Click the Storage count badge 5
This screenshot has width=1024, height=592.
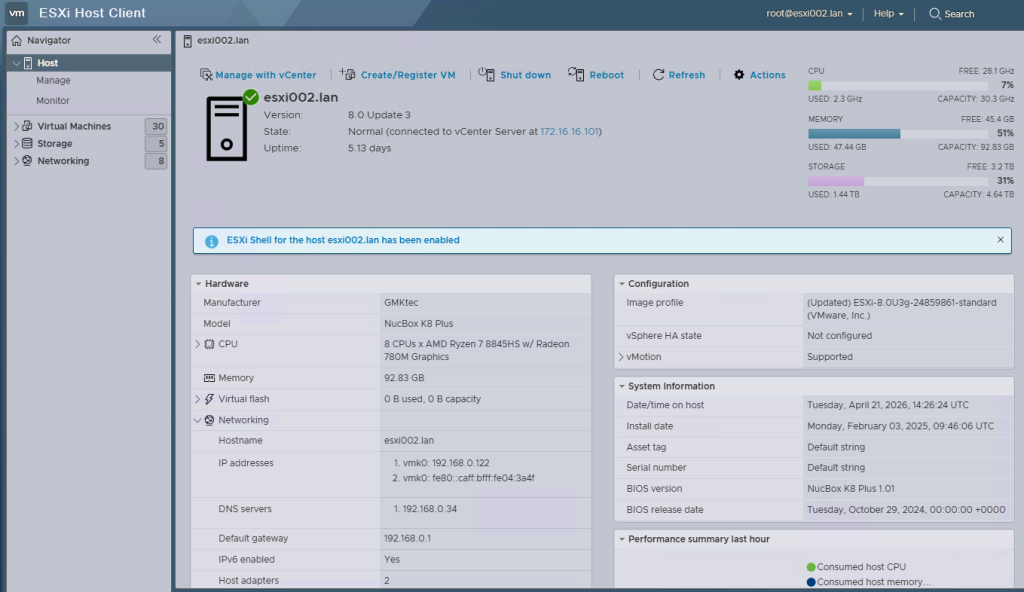(156, 144)
